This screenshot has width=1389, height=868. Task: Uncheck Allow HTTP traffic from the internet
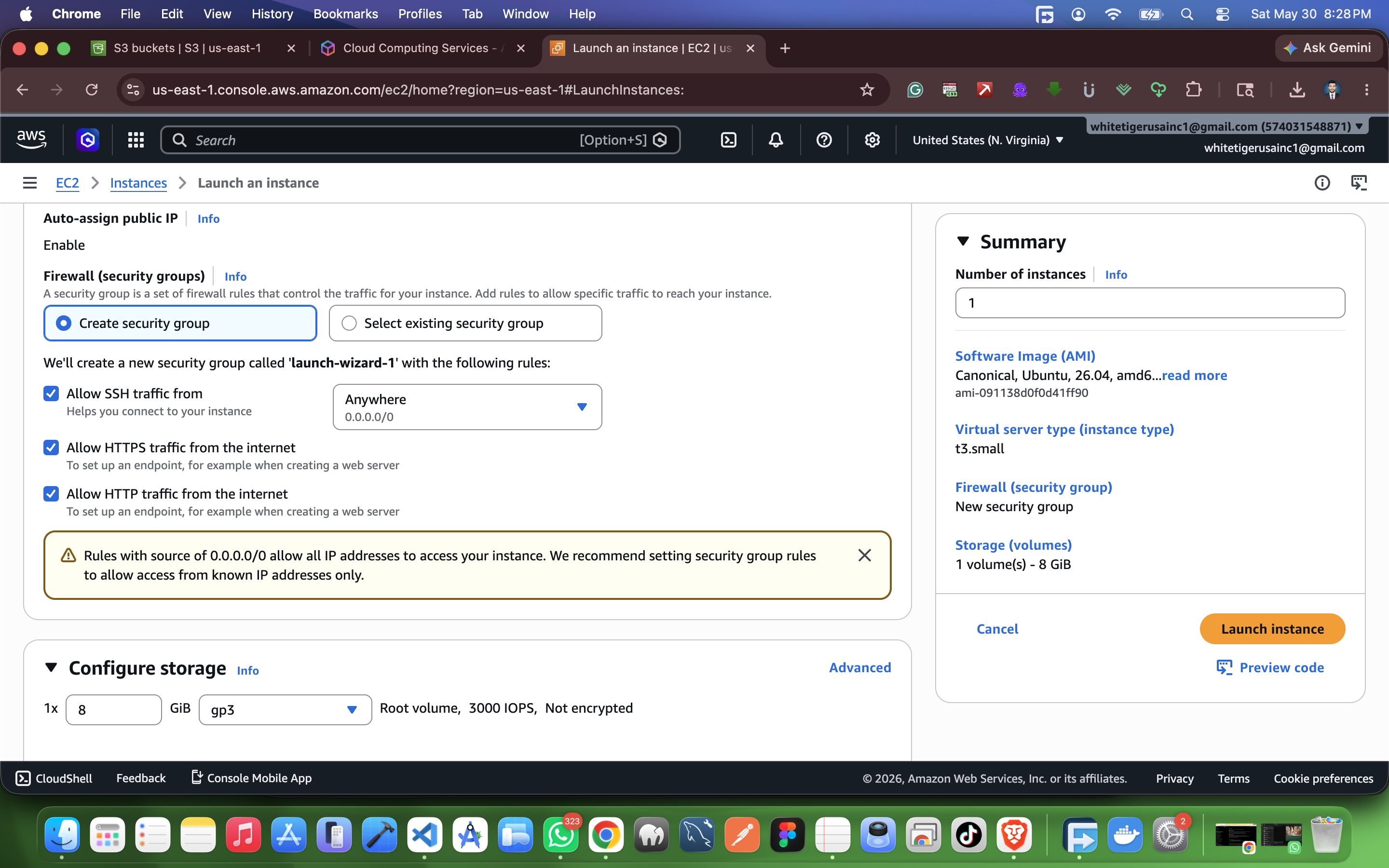coord(51,494)
